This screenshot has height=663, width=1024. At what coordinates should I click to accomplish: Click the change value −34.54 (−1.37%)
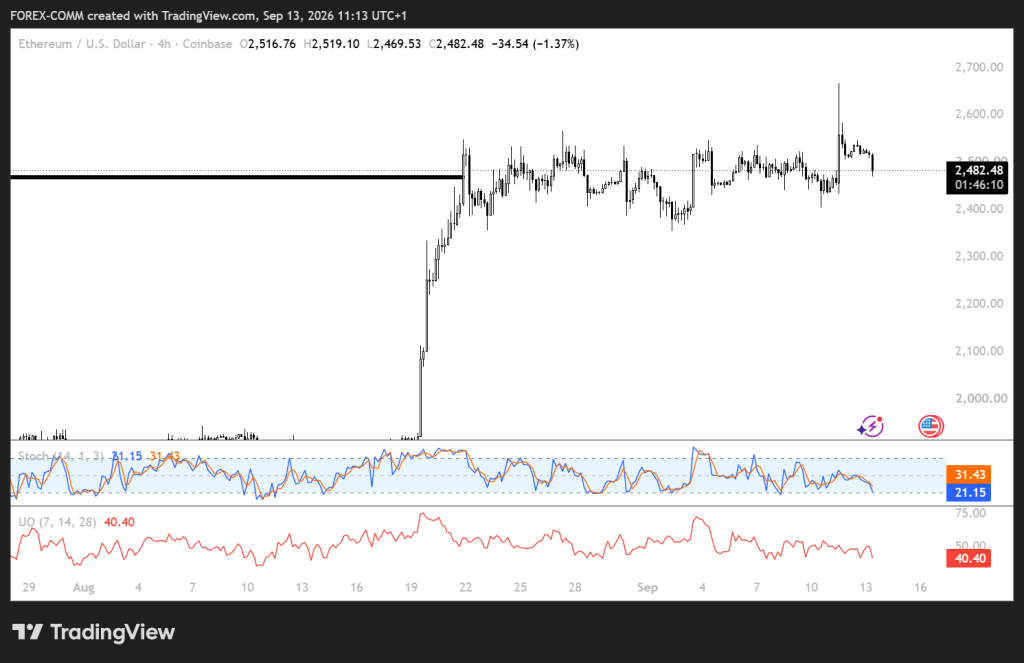[x=535, y=44]
